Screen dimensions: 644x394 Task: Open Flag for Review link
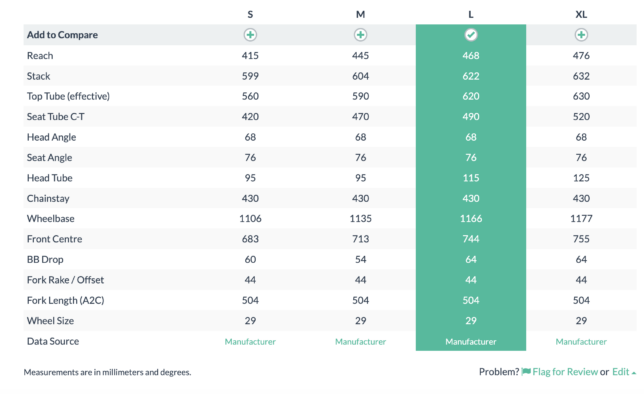[565, 372]
